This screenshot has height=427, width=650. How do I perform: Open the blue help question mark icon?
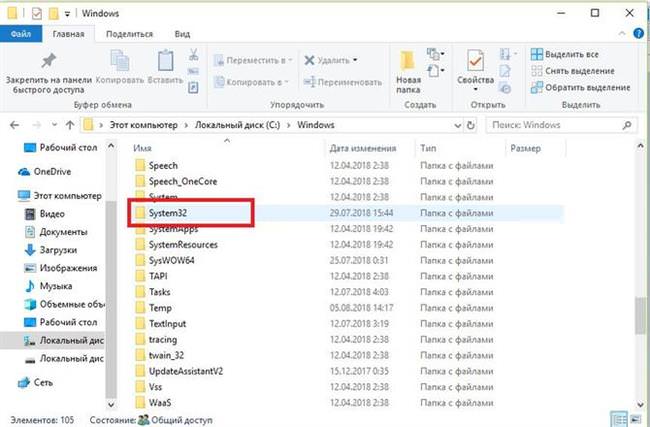[639, 34]
